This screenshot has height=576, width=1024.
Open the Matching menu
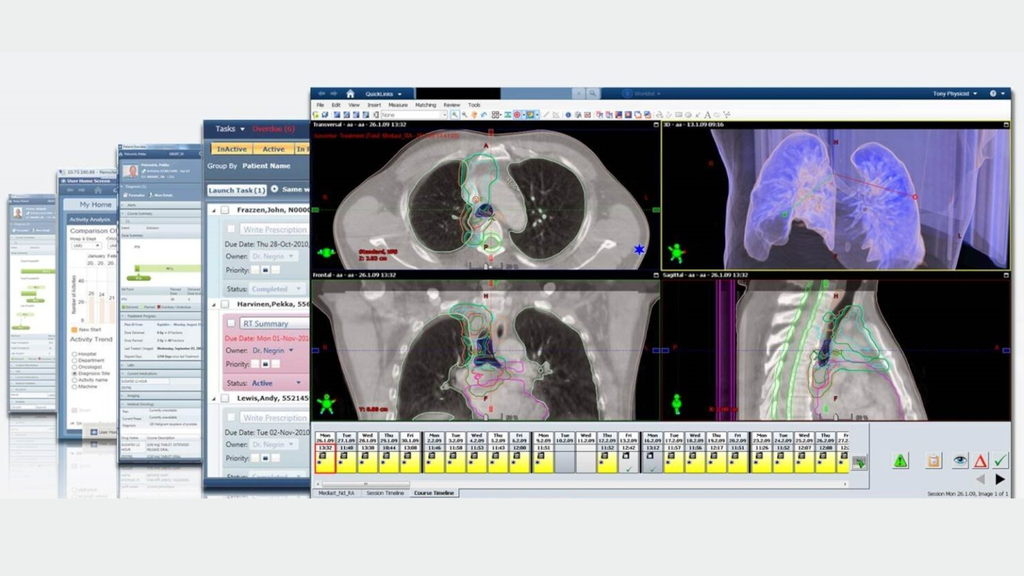[425, 104]
